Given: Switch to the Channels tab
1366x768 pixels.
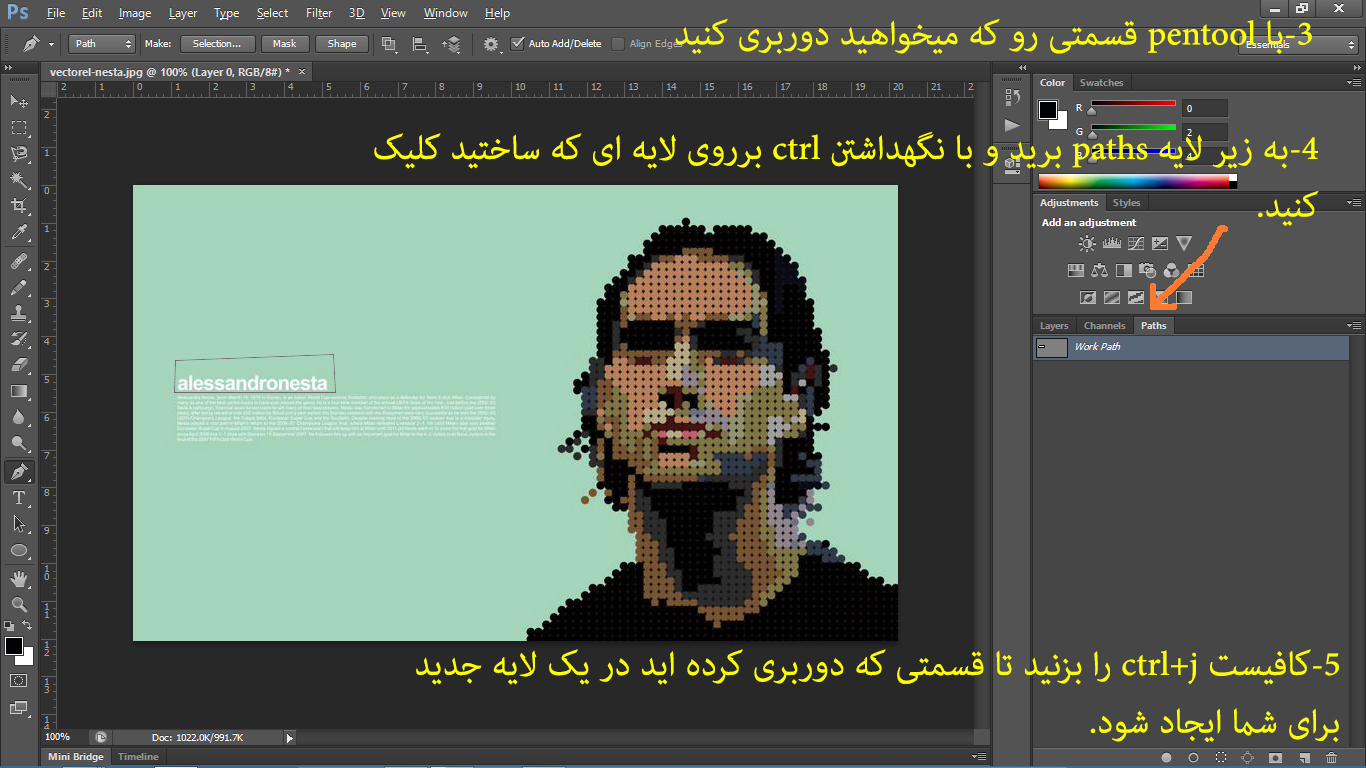Looking at the screenshot, I should (x=1104, y=326).
